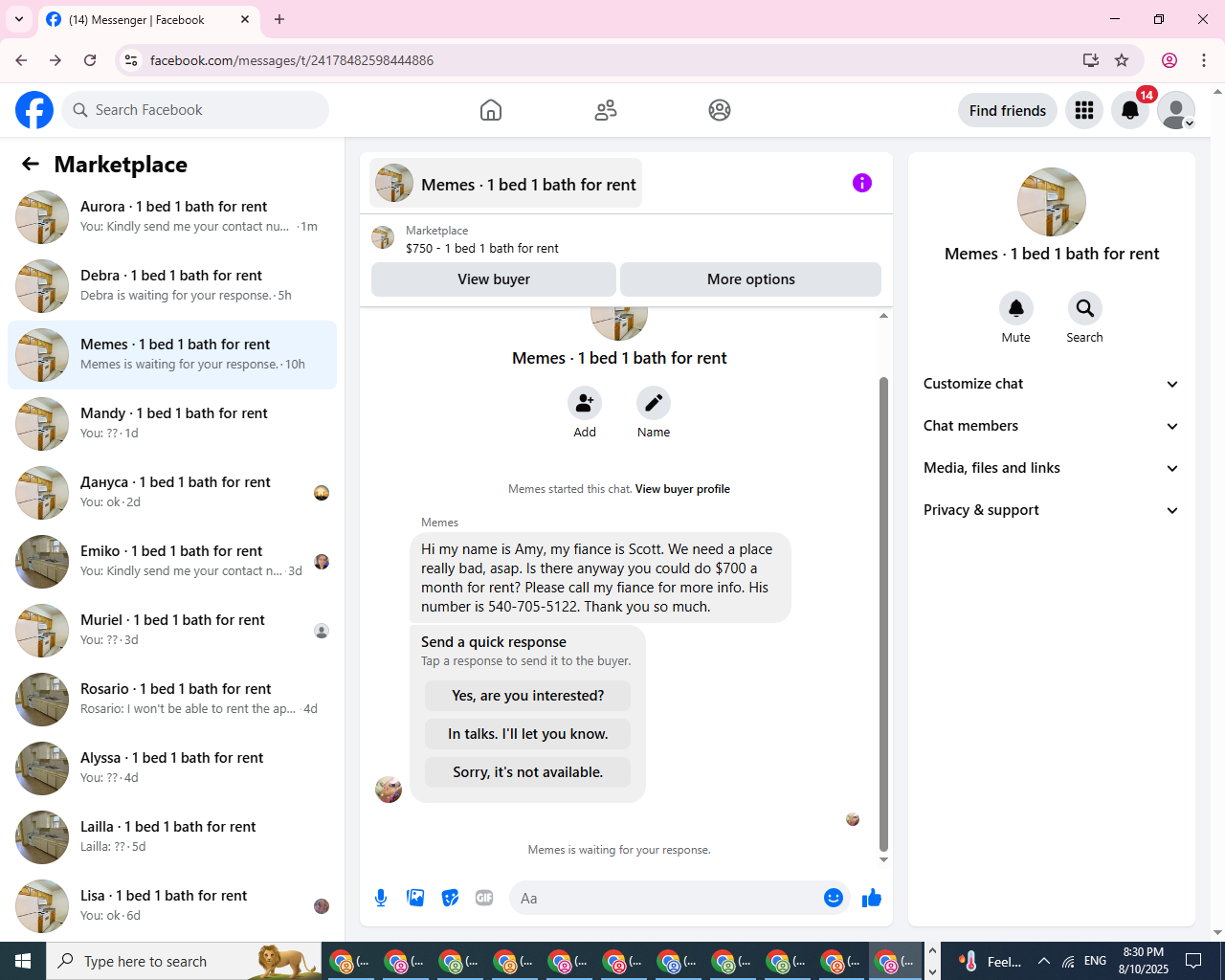Choose a GIF icon

484,898
